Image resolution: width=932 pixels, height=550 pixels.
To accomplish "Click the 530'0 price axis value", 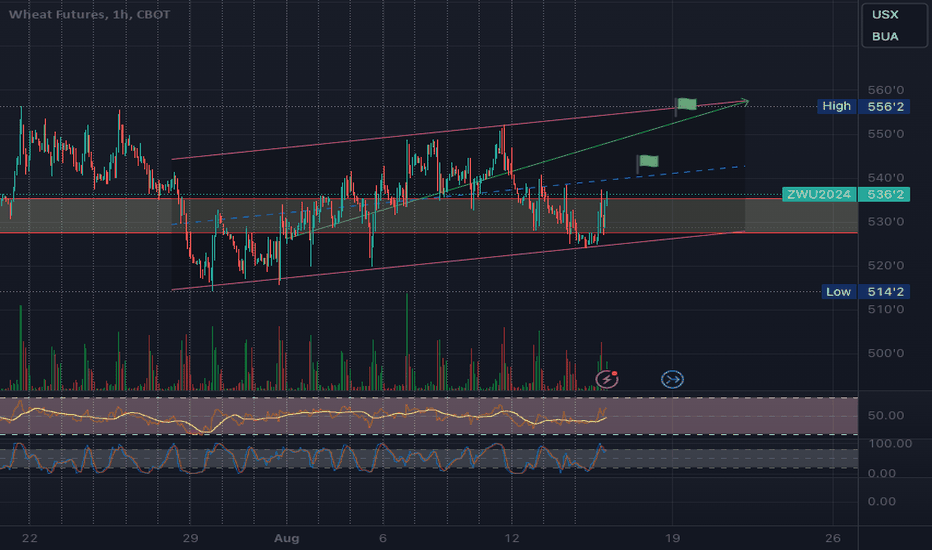I will [886, 222].
